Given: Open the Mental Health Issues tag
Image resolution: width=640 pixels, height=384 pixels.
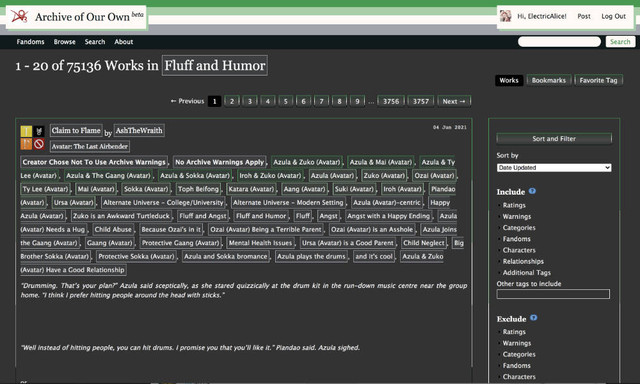Looking at the screenshot, I should point(260,243).
